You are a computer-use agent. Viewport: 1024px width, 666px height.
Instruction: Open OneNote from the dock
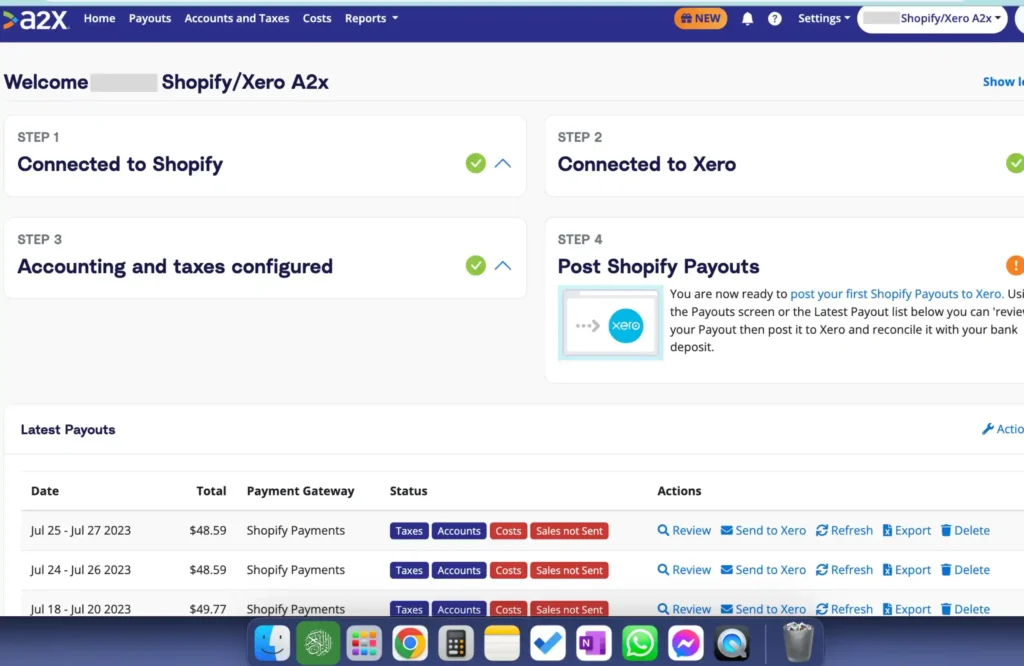click(x=594, y=643)
